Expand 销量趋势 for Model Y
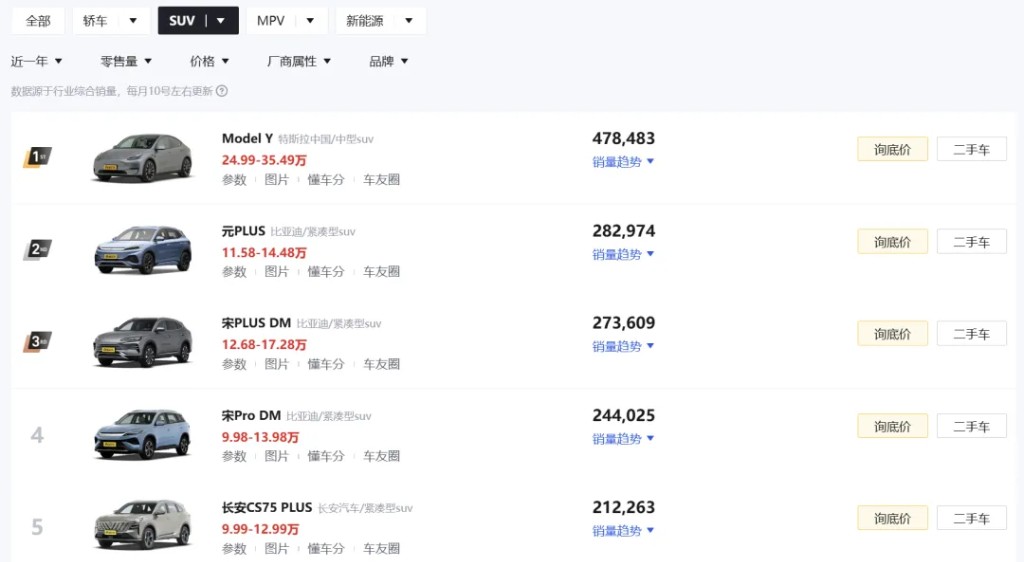The width and height of the screenshot is (1024, 562). coord(623,162)
